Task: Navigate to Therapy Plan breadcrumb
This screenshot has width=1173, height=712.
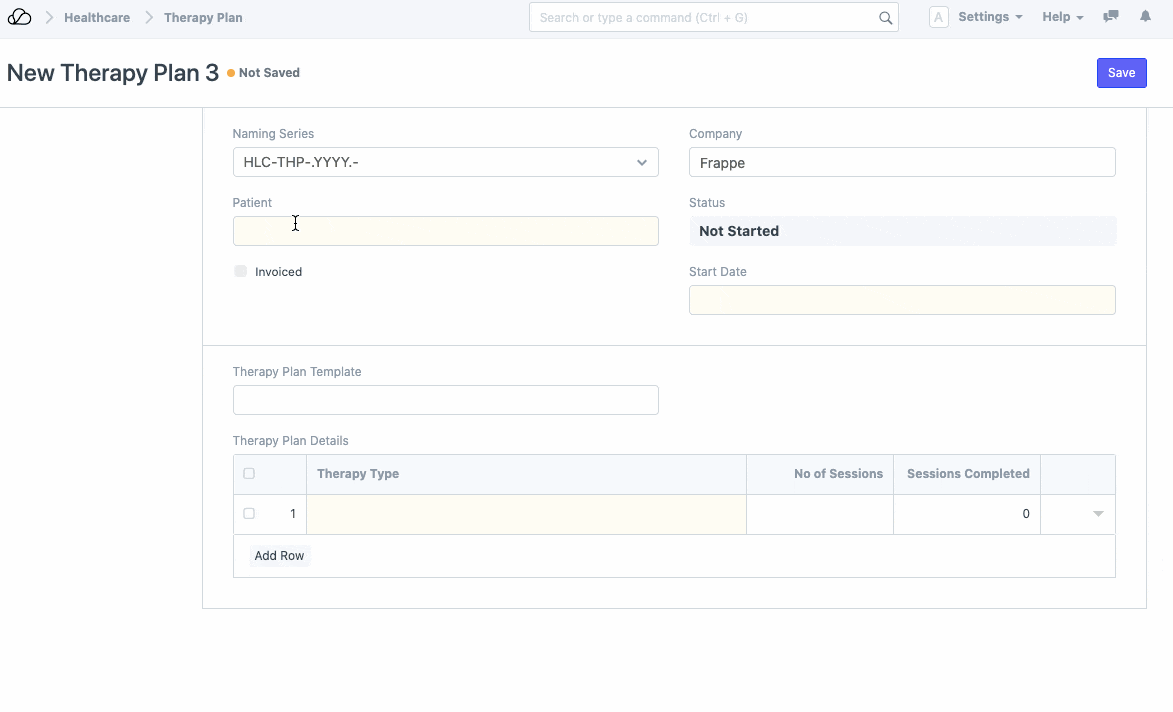Action: (x=203, y=17)
